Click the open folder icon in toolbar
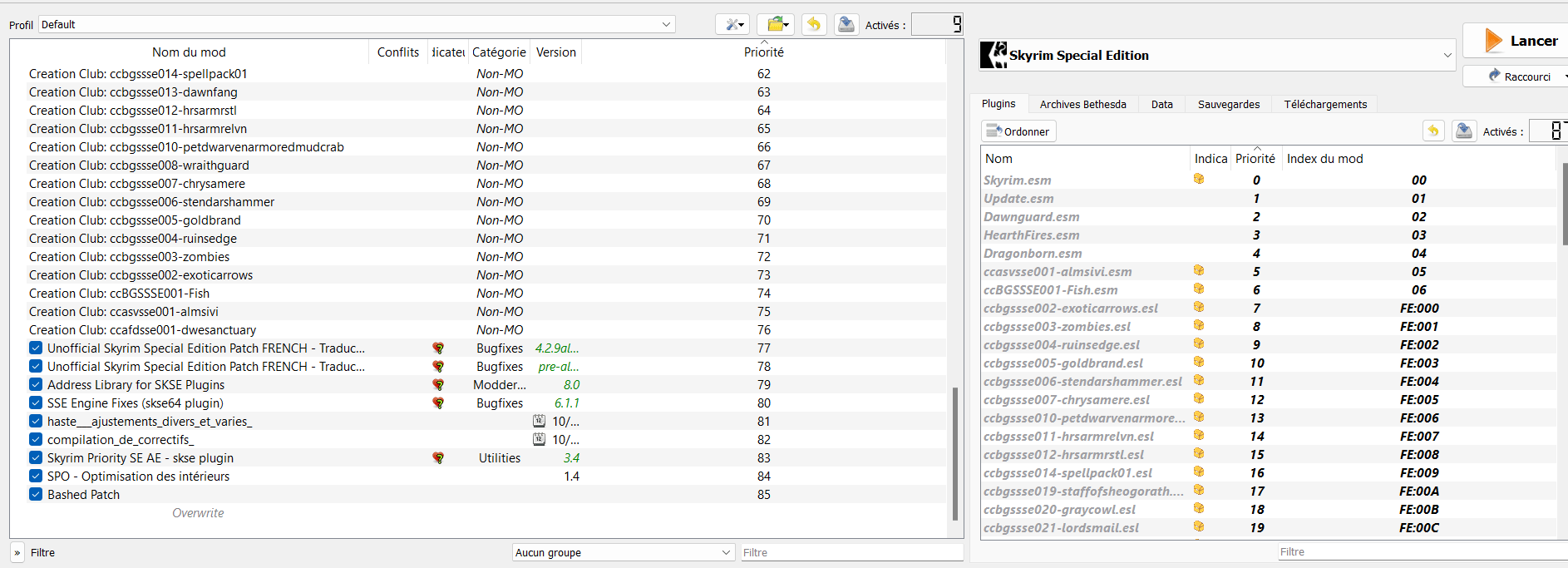This screenshot has width=1568, height=568. pos(776,25)
